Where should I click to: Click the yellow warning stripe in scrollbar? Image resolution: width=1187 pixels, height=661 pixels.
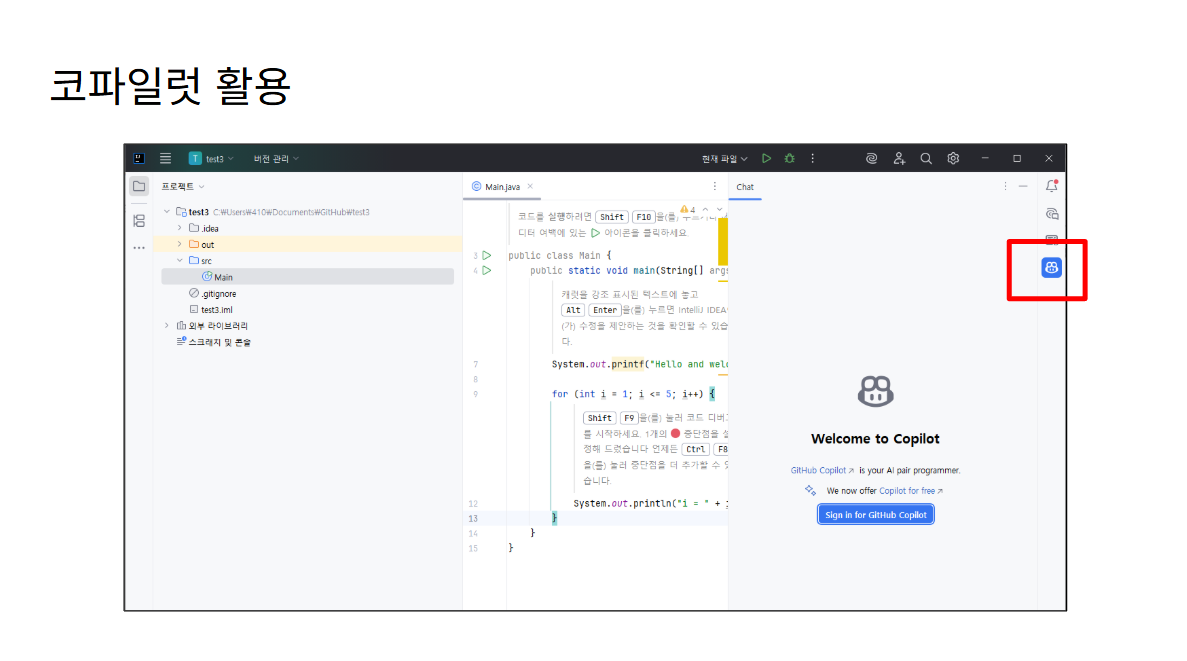point(723,242)
